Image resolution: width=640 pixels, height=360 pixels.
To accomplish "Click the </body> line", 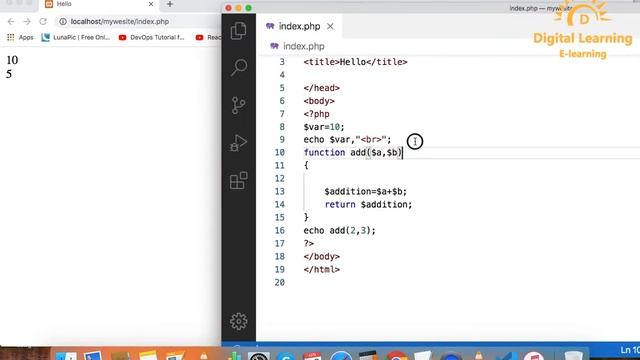I will [322, 257].
